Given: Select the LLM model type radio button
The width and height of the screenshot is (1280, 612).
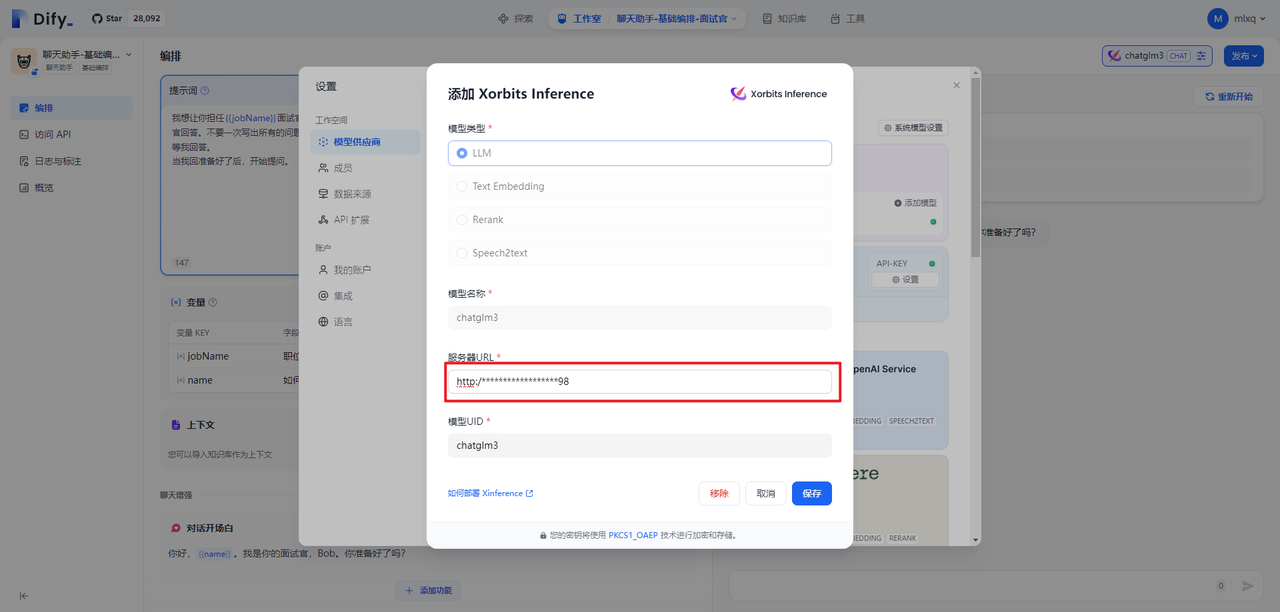Looking at the screenshot, I should tap(462, 153).
